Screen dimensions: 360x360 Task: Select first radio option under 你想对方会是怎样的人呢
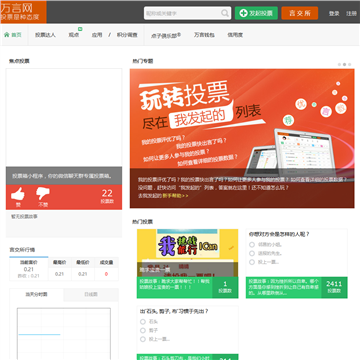click(x=252, y=245)
